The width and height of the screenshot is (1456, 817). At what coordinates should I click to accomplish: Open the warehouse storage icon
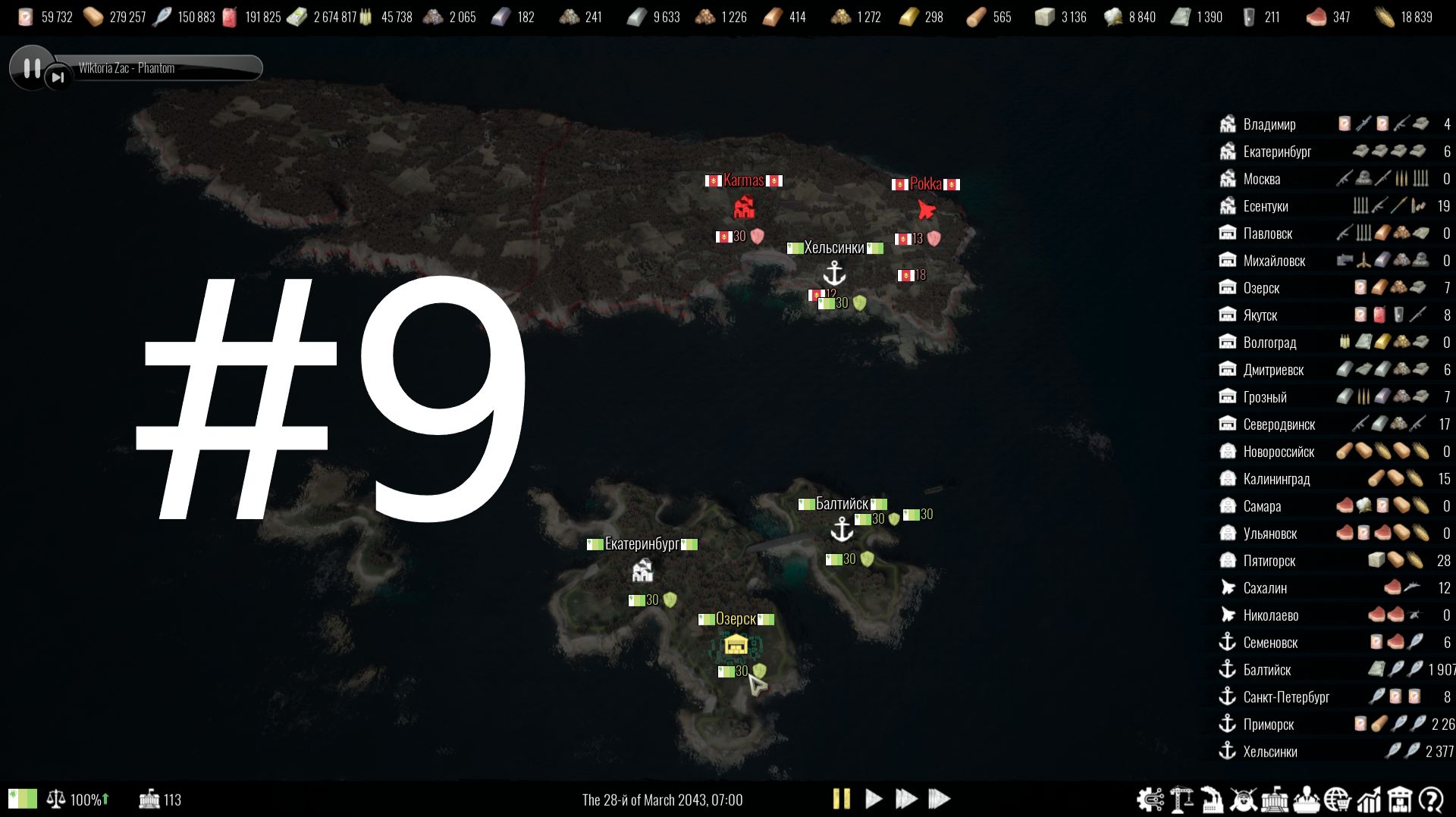[1400, 800]
